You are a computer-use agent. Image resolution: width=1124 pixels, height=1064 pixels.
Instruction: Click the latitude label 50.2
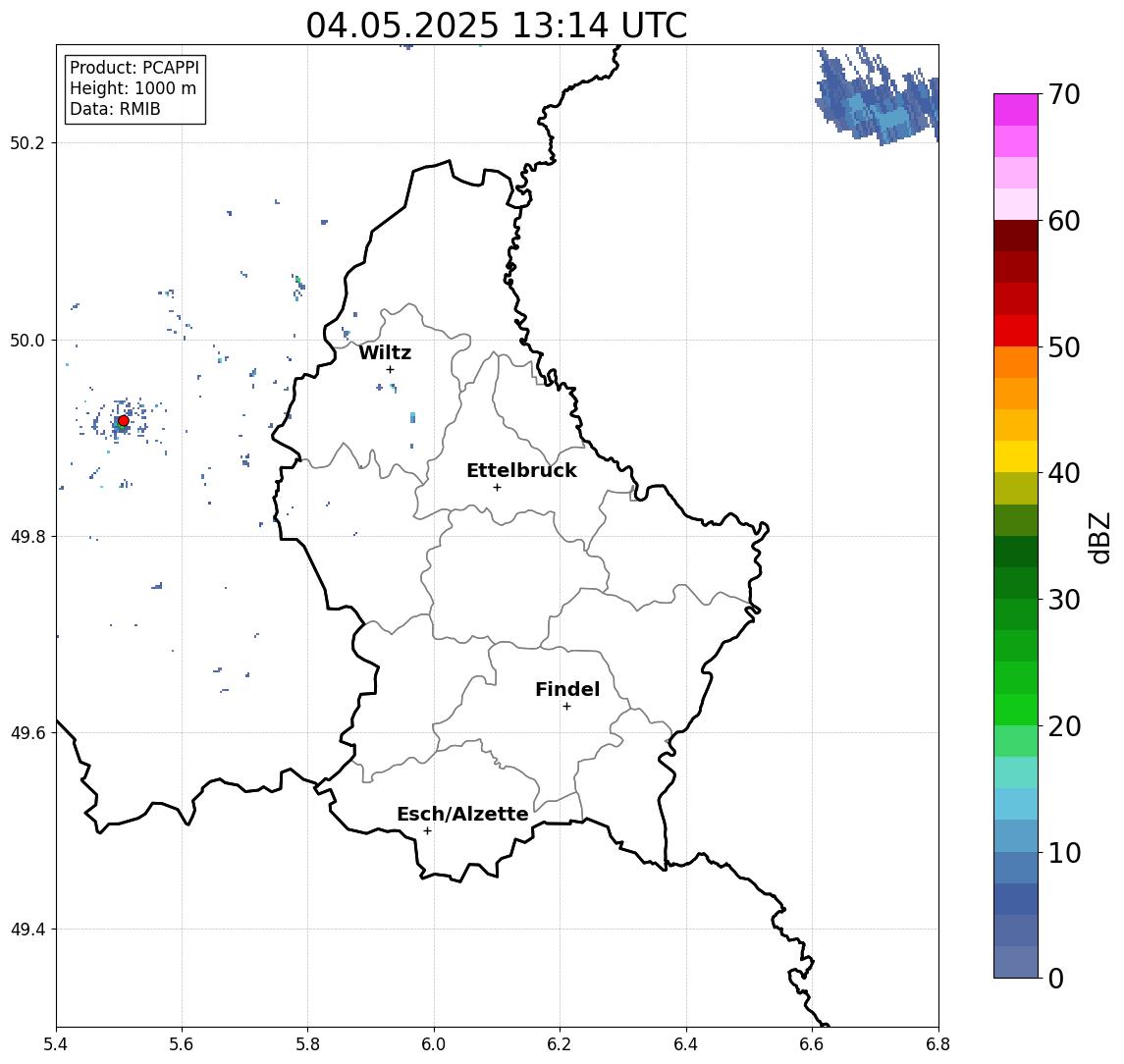click(x=27, y=142)
